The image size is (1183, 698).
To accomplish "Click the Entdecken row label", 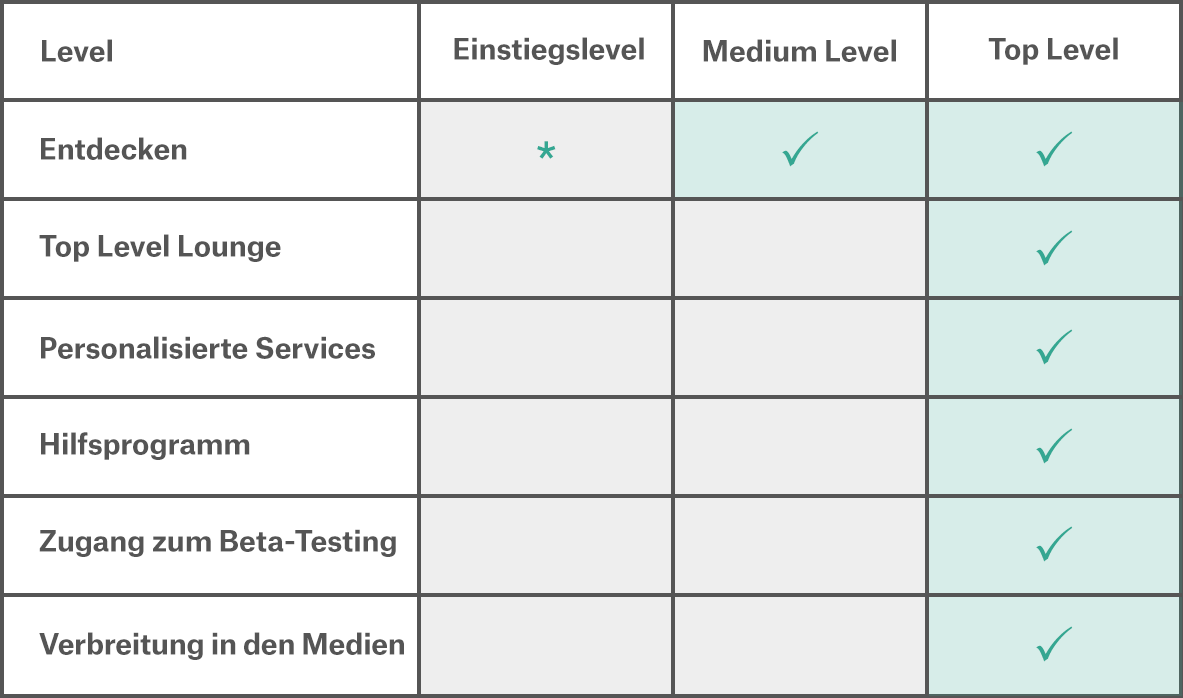I will [114, 150].
